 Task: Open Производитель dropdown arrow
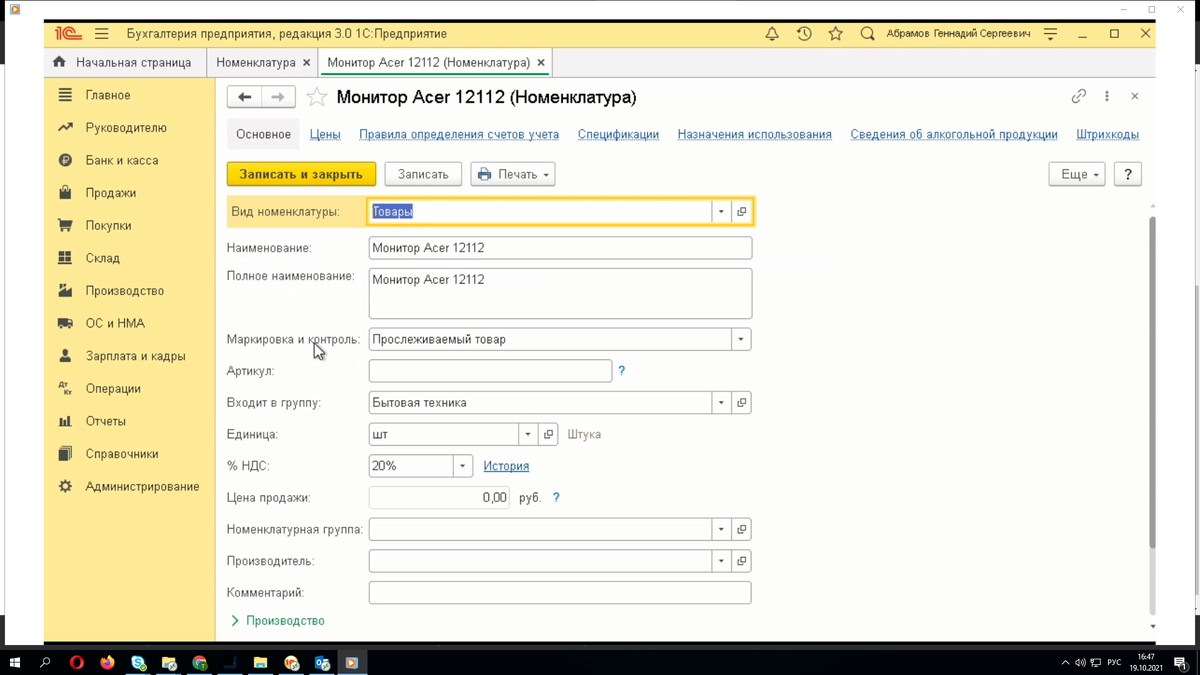(721, 562)
